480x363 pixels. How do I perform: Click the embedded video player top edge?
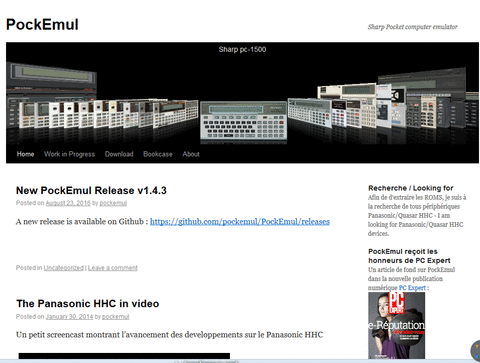tap(124, 356)
